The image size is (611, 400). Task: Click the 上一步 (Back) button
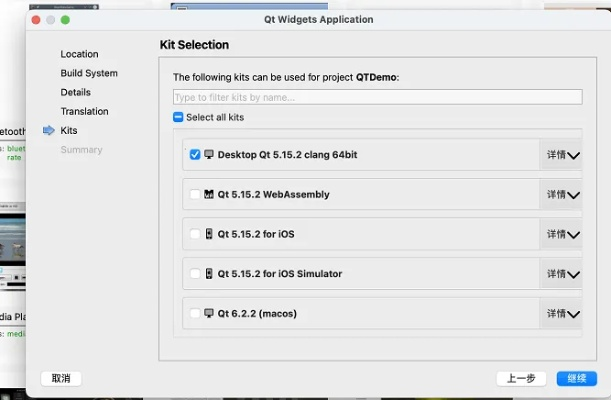[521, 378]
